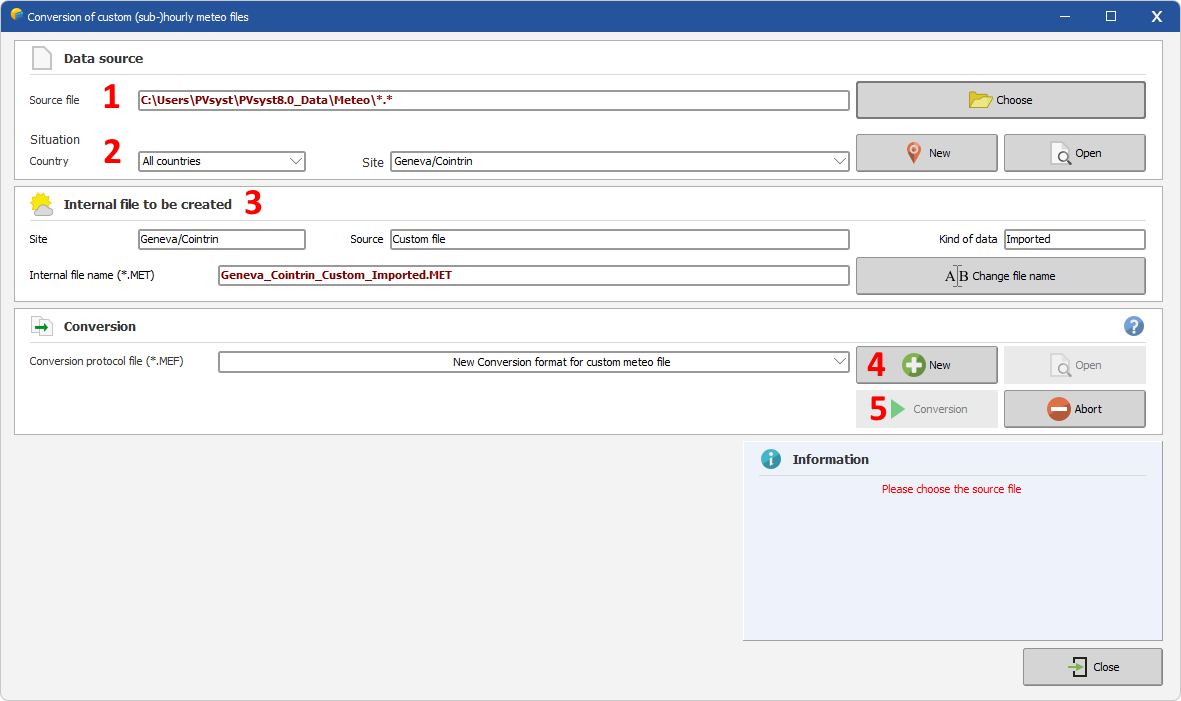Maximize the conversion window
The height and width of the screenshot is (701, 1181).
coord(1110,16)
